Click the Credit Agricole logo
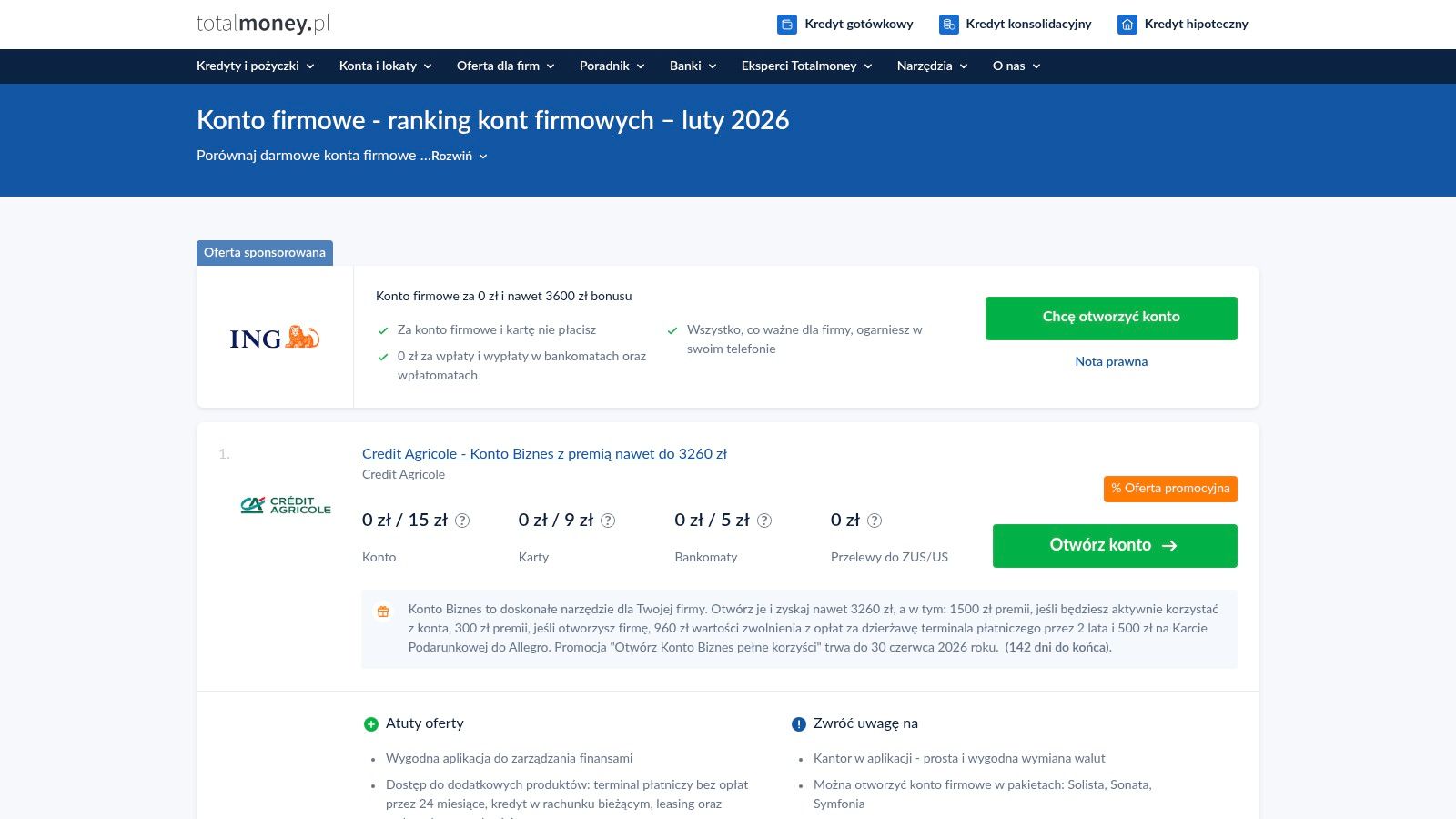The height and width of the screenshot is (819, 1456). click(x=286, y=505)
